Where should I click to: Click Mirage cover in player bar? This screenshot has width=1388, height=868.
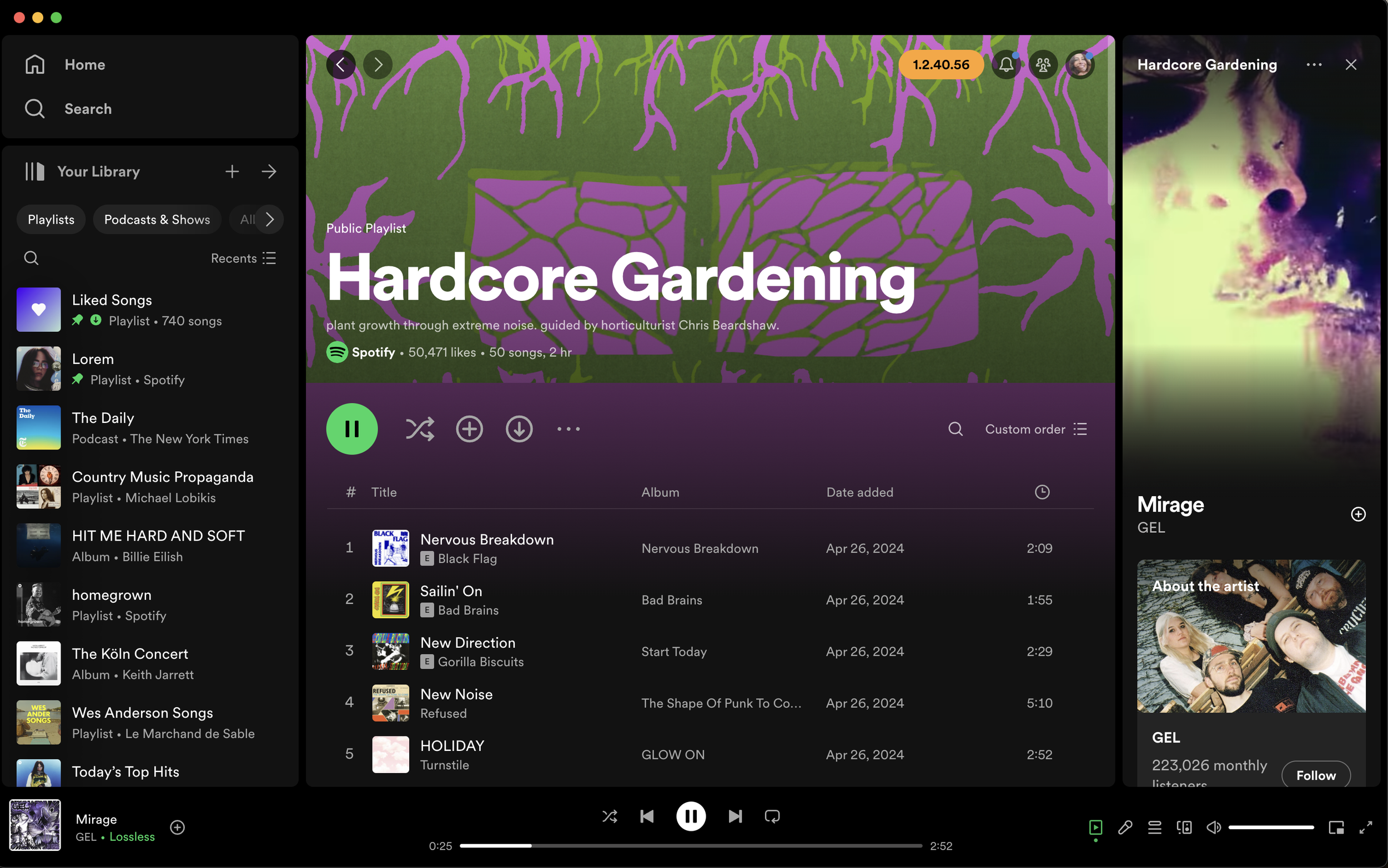35,825
